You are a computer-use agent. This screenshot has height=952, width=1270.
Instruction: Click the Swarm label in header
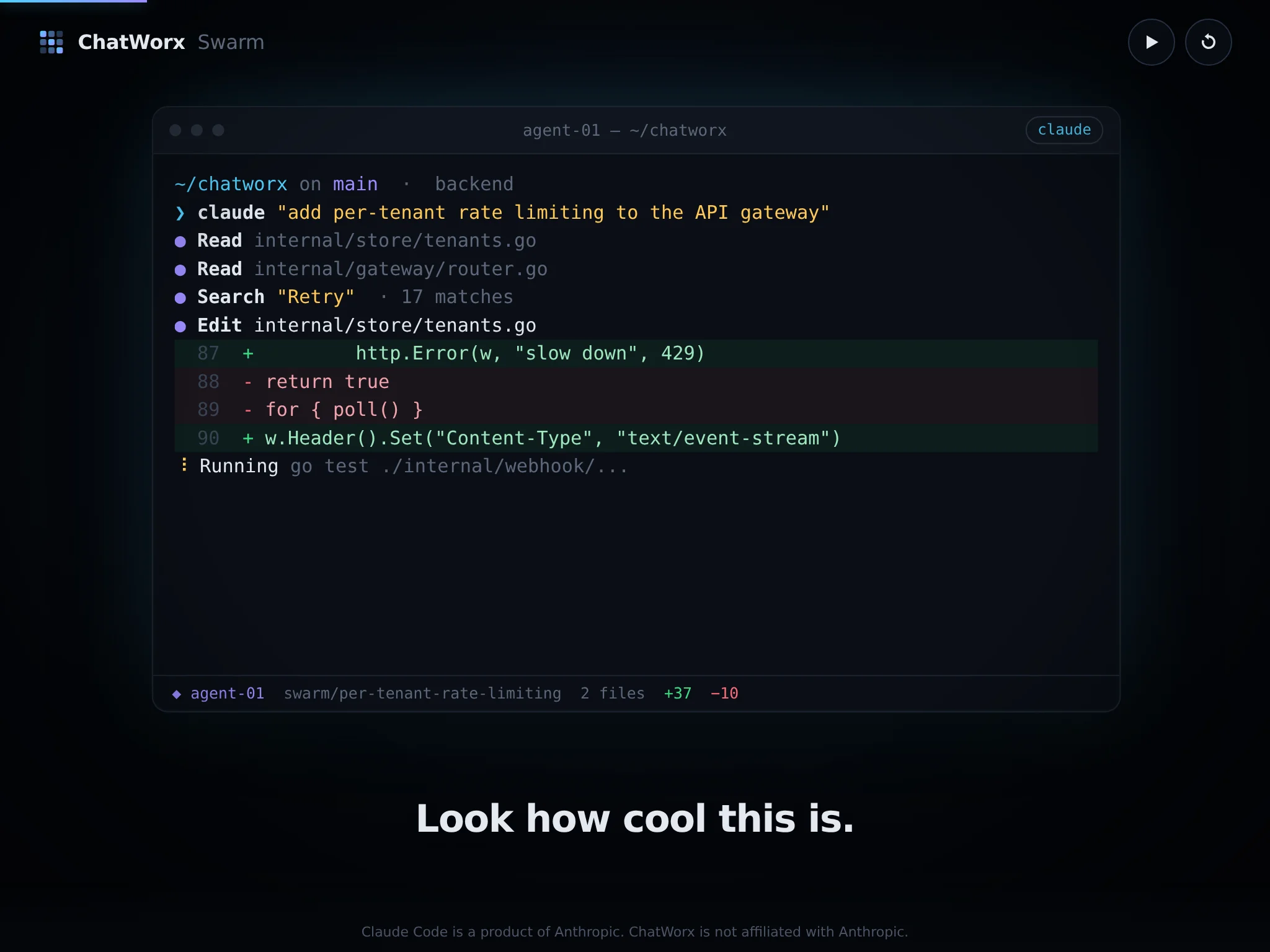coord(231,42)
